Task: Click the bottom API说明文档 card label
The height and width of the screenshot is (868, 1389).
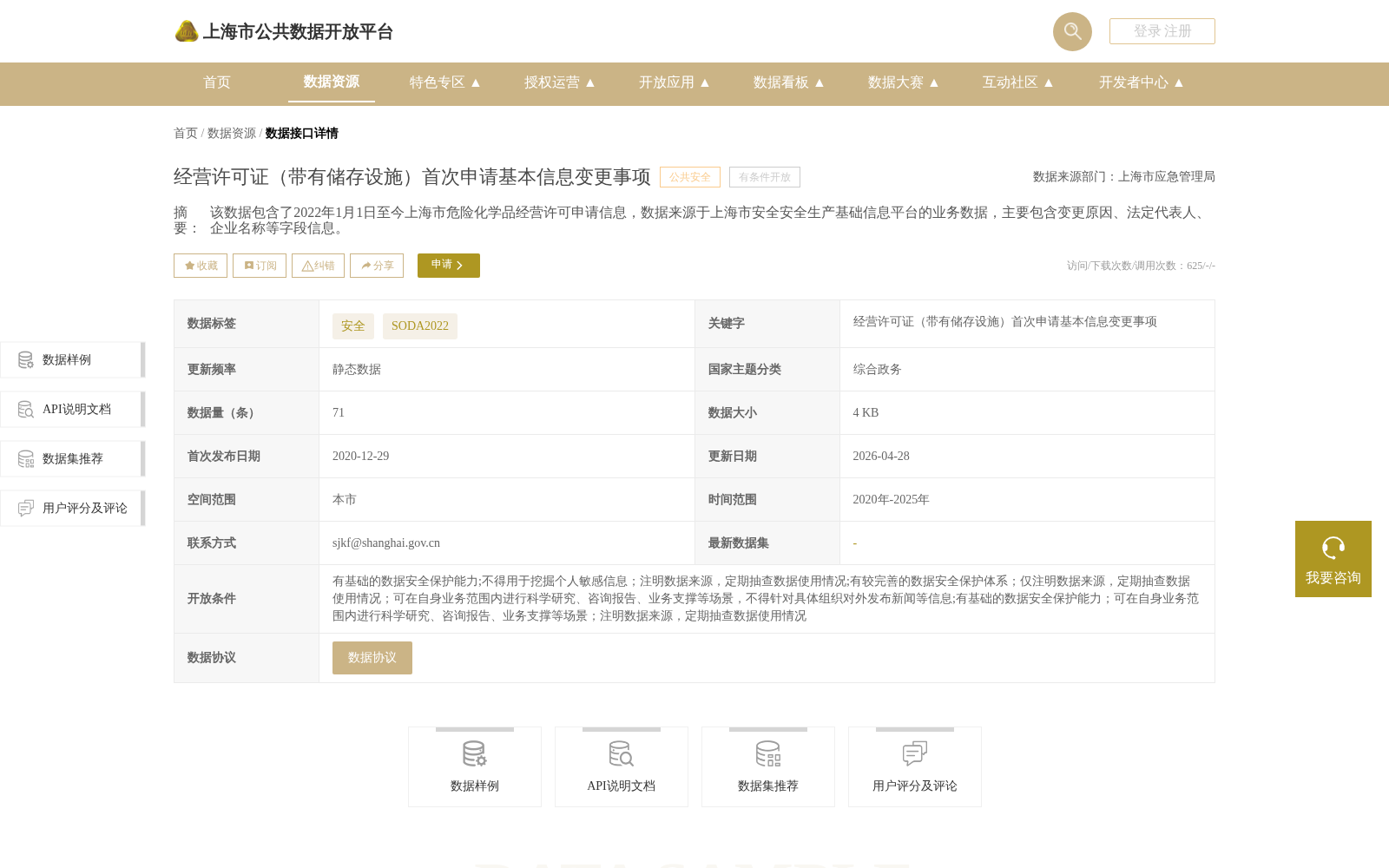Action: (622, 786)
